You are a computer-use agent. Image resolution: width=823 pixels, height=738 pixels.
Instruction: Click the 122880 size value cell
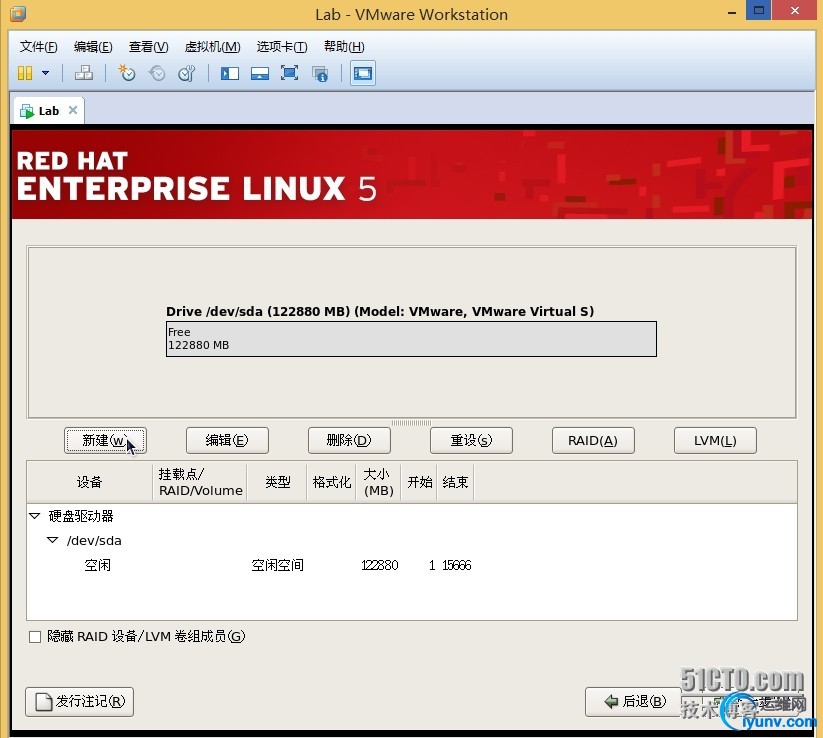pos(379,565)
